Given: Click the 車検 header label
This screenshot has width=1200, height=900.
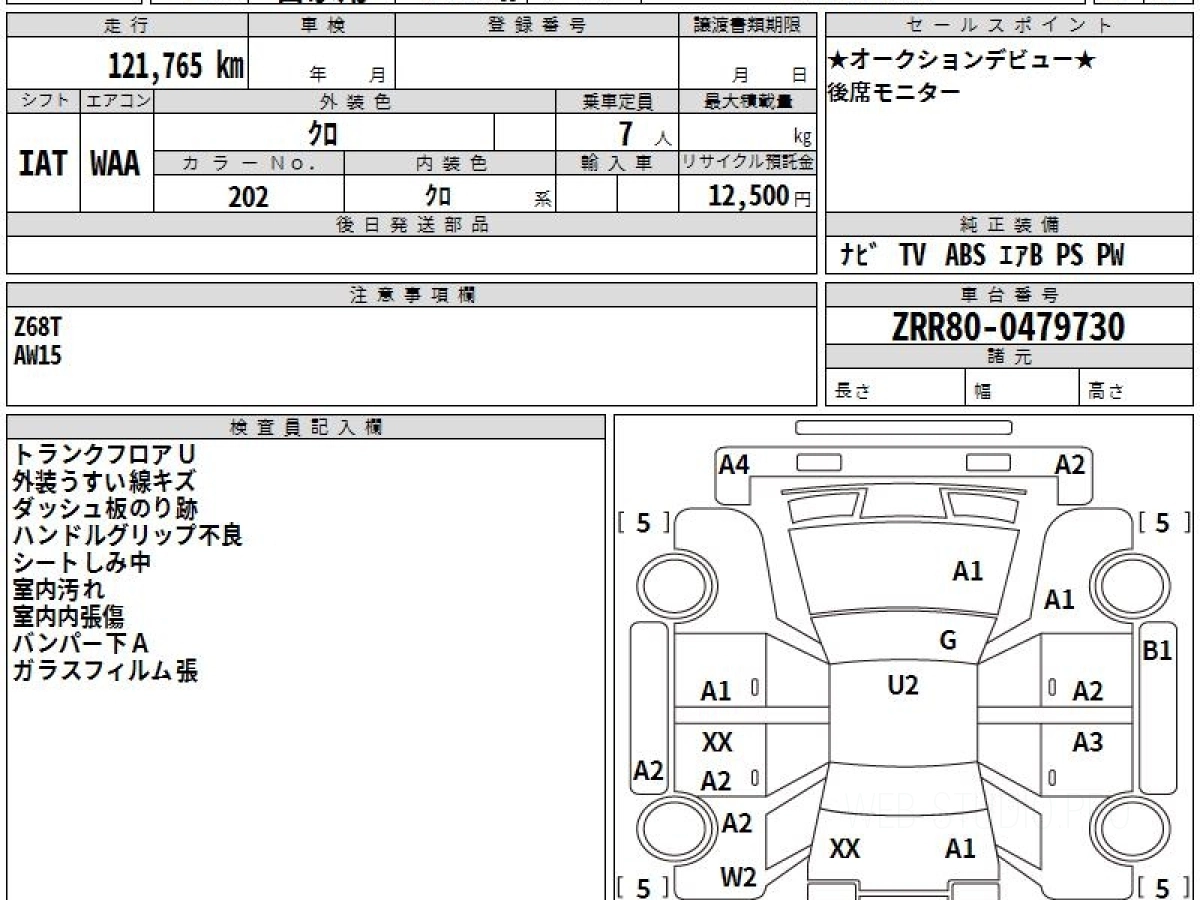Looking at the screenshot, I should click(x=322, y=26).
